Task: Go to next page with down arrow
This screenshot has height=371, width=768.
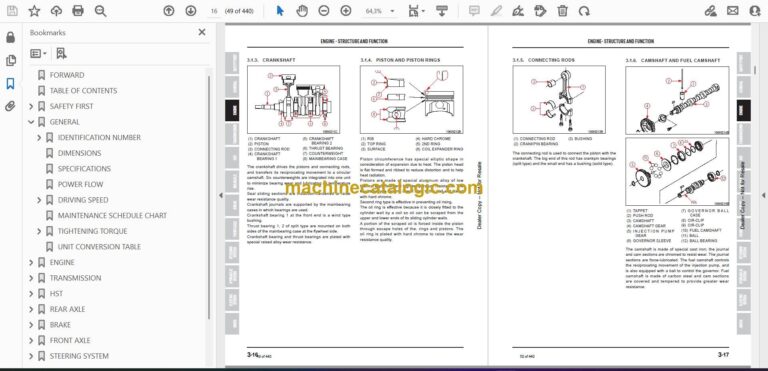Action: tap(191, 11)
